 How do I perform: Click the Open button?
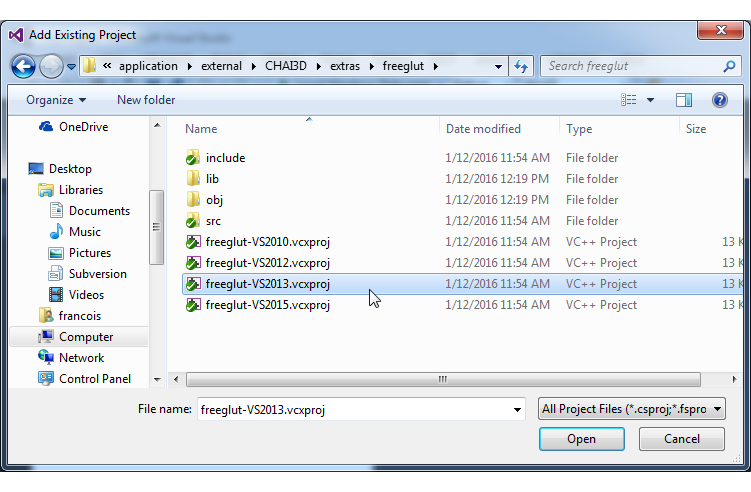point(581,439)
